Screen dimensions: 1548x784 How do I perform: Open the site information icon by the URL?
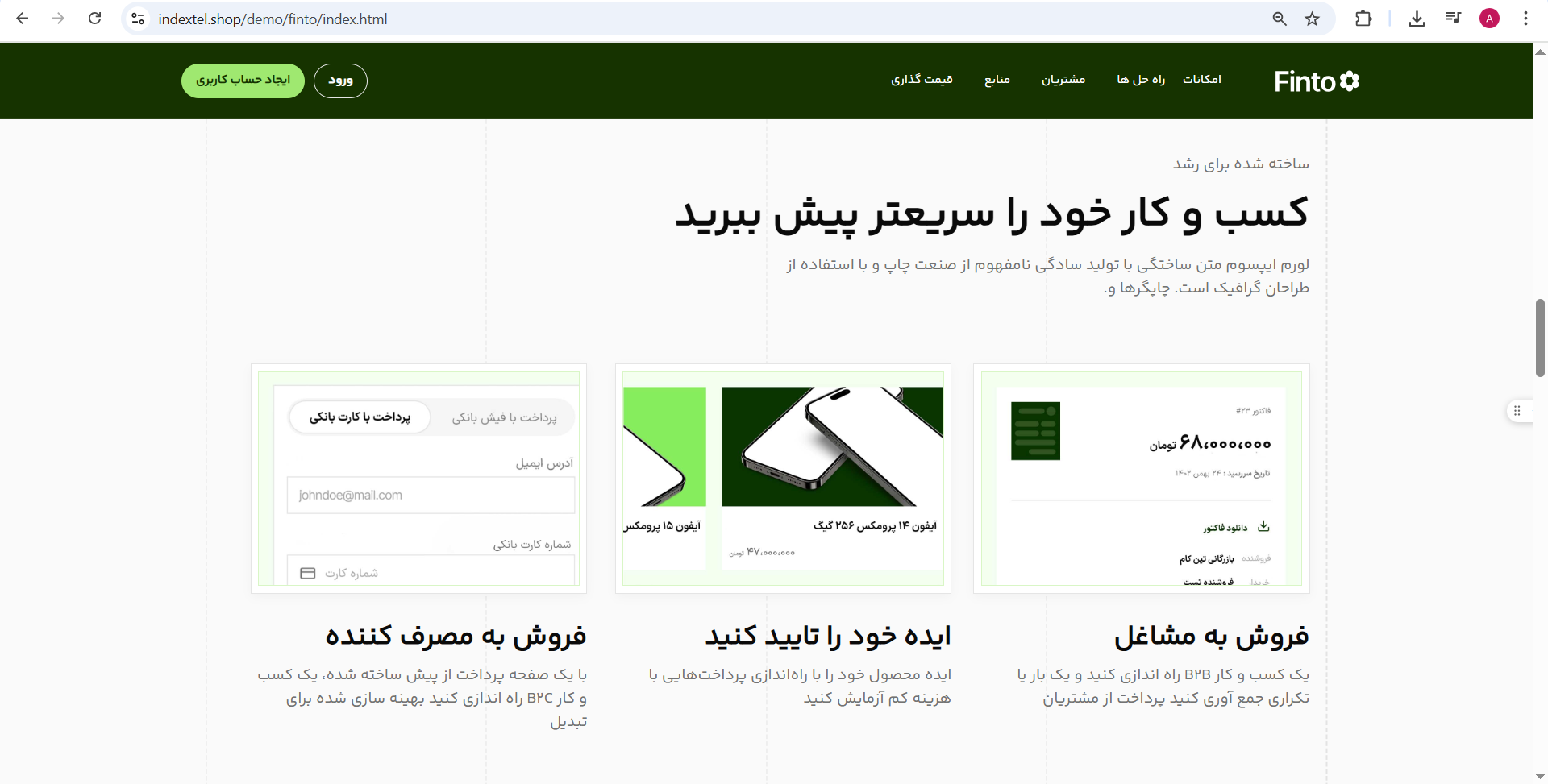[138, 19]
